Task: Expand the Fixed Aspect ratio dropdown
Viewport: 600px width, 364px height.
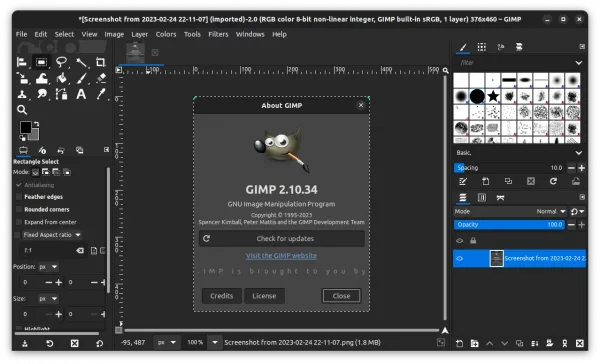Action: (51, 235)
